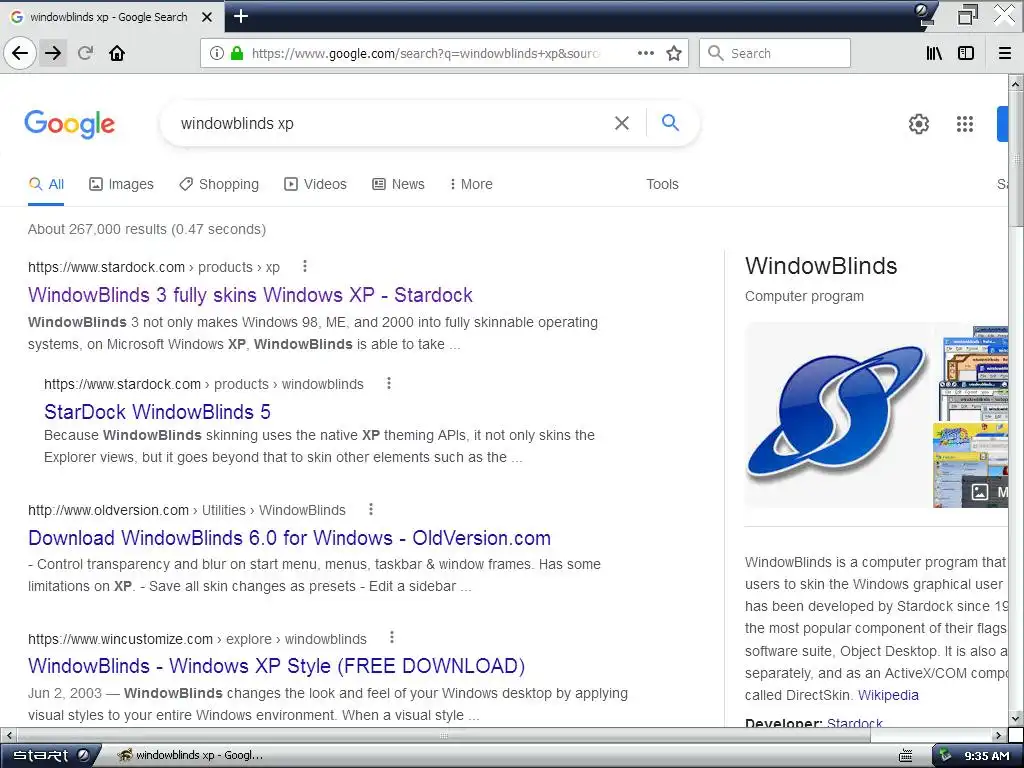Open the image gallery icon on WindowBlinds thumbnails
This screenshot has height=768, width=1024.
click(x=980, y=492)
